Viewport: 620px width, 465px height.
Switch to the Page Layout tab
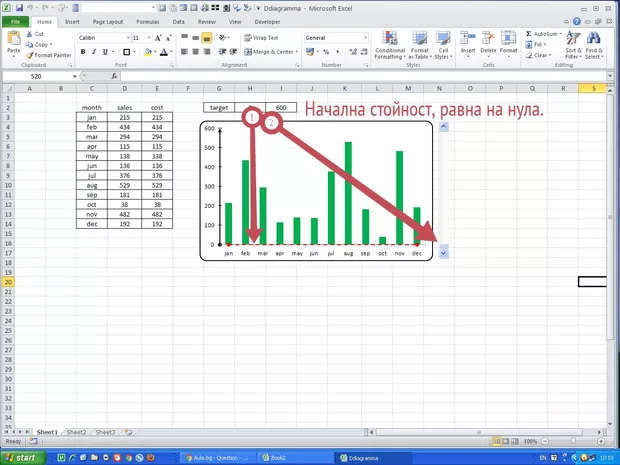[x=108, y=22]
